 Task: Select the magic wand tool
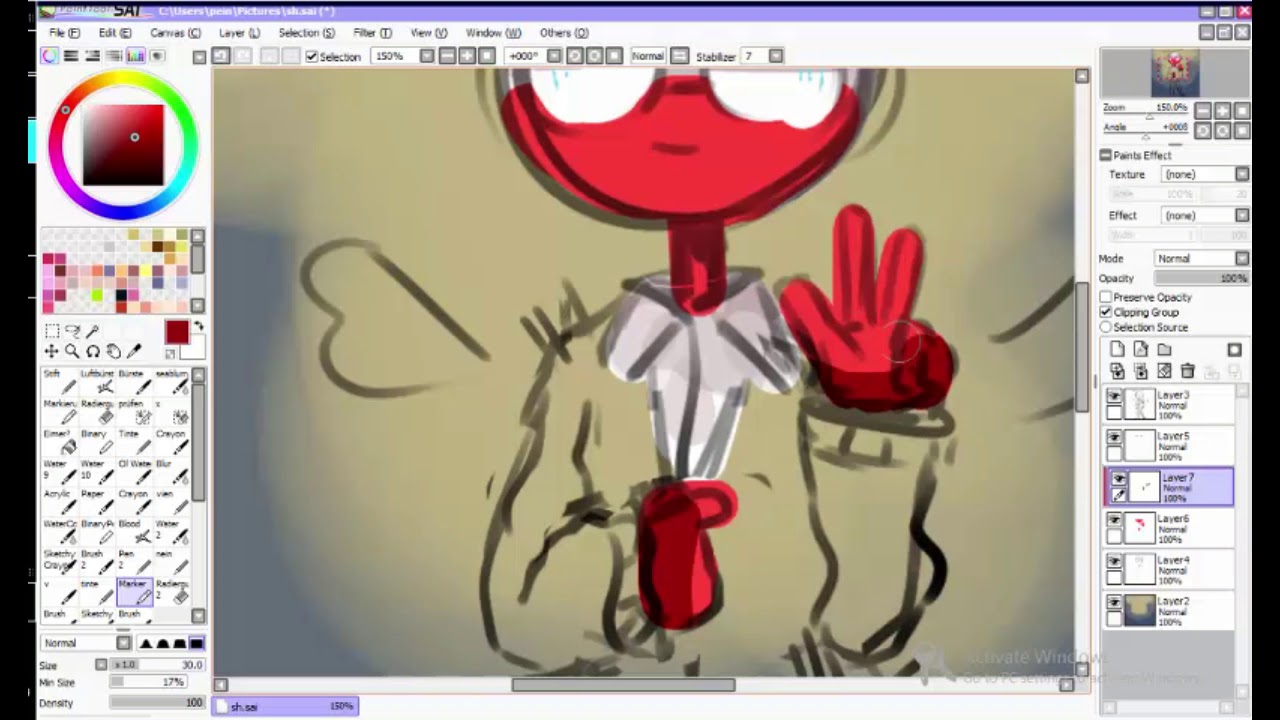coord(93,331)
